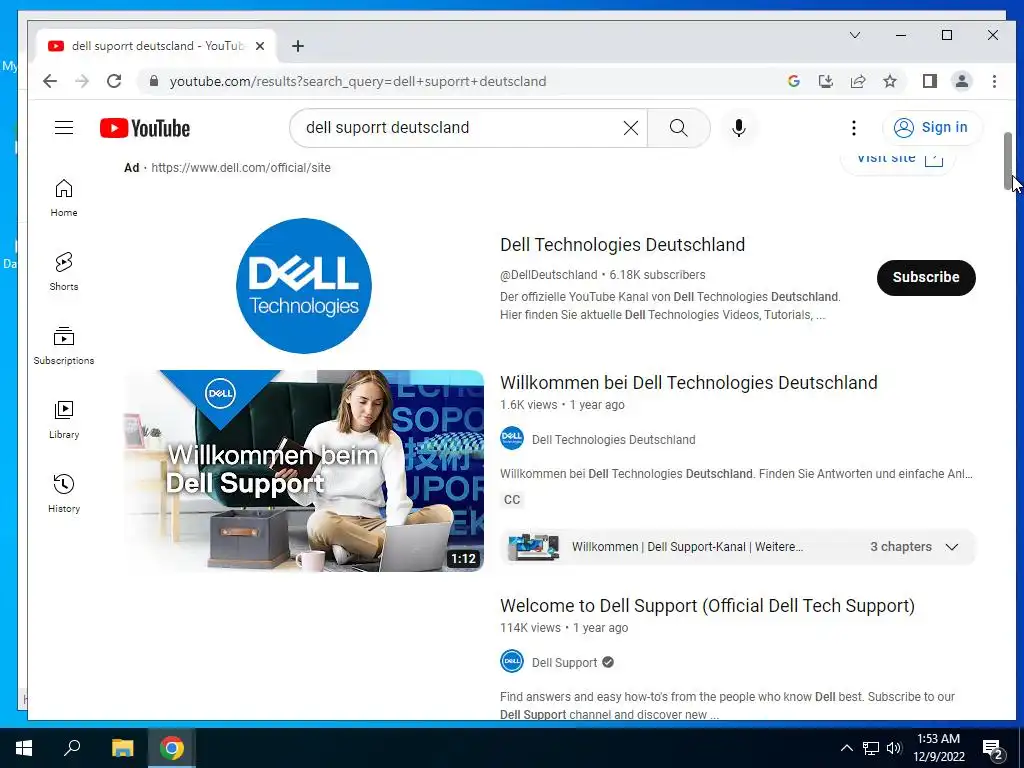Click the small Dell avatar under Willkommen video
Screen dimensions: 1024x768
[512, 438]
